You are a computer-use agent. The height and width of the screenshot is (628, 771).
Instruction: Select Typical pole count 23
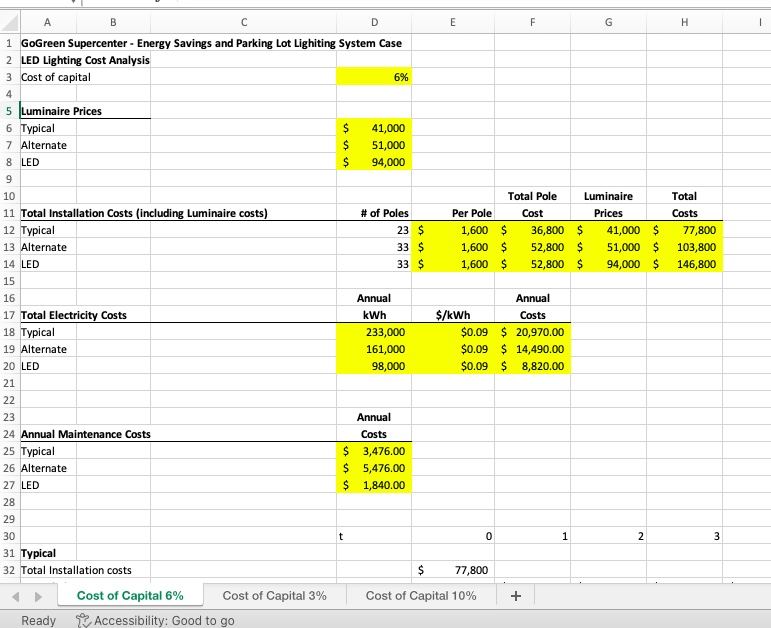[374, 230]
